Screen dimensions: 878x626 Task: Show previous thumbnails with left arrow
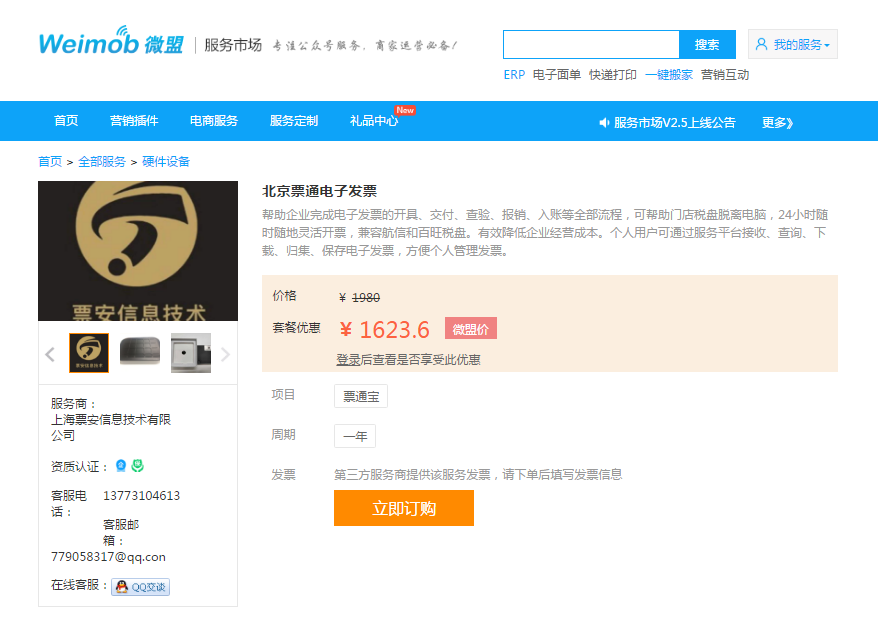click(50, 354)
